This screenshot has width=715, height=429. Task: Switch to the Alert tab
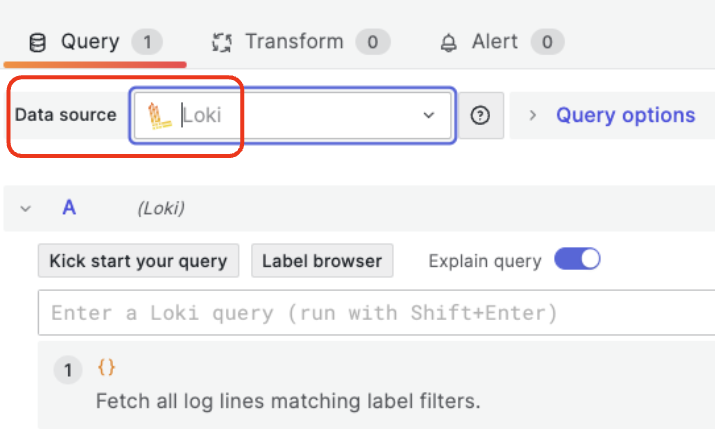pos(495,42)
